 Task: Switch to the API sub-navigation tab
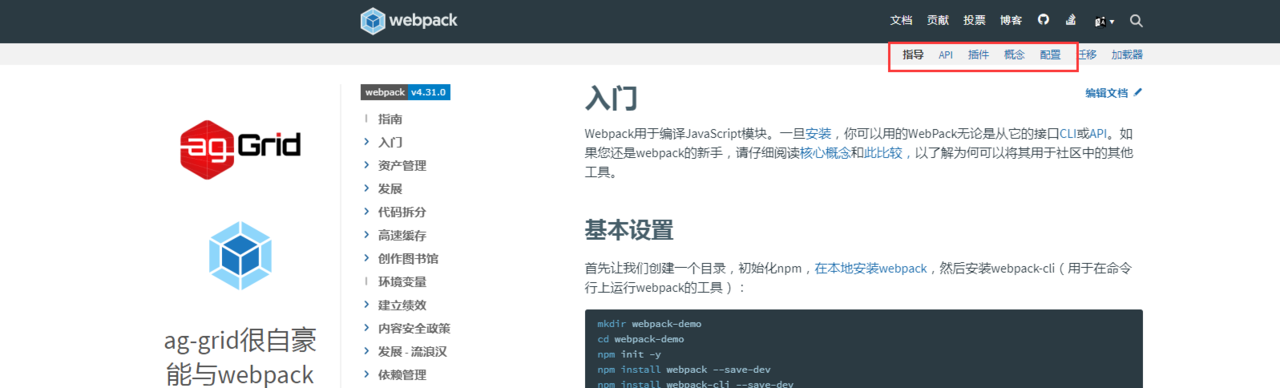point(945,55)
